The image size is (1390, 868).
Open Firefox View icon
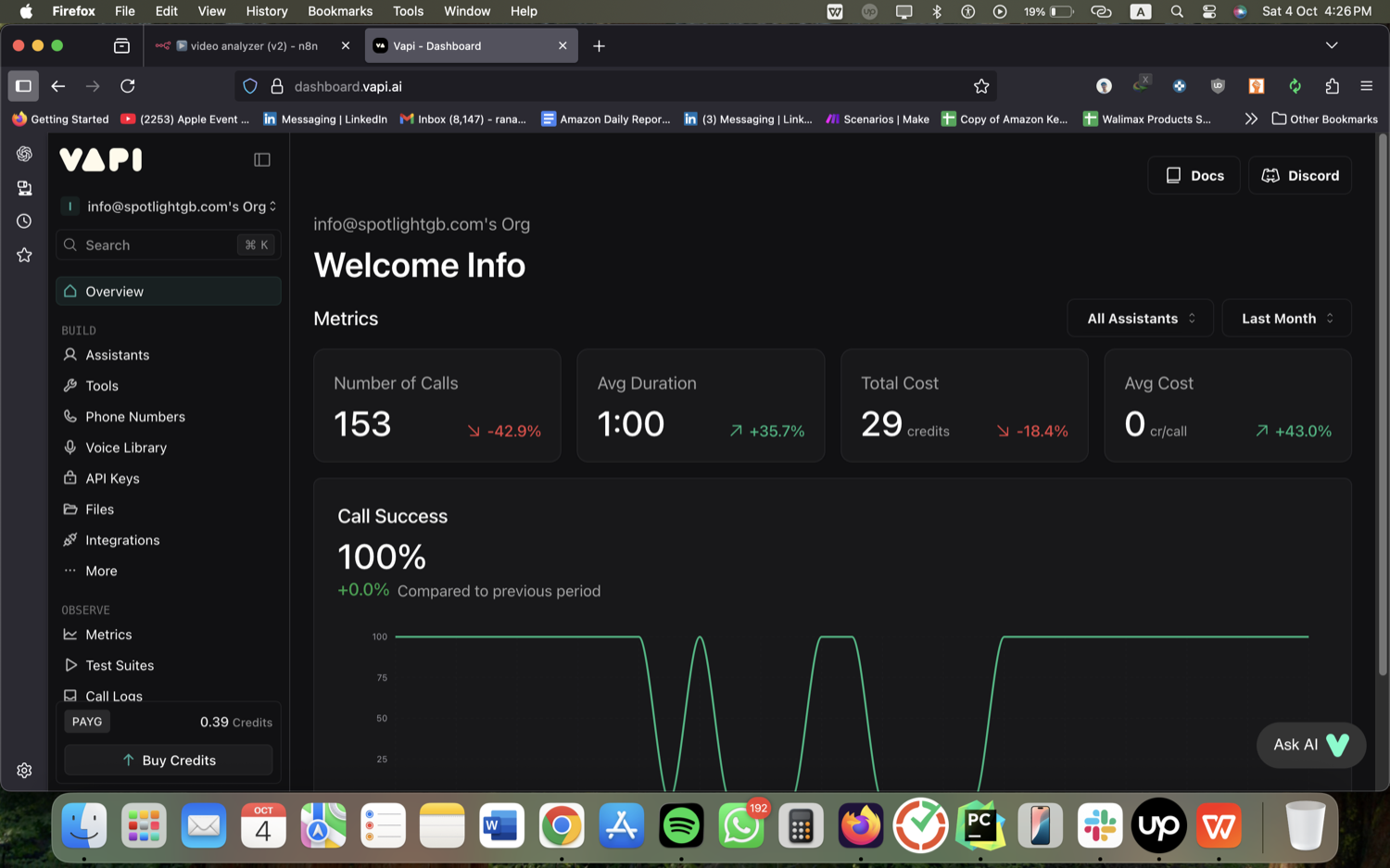tap(121, 45)
